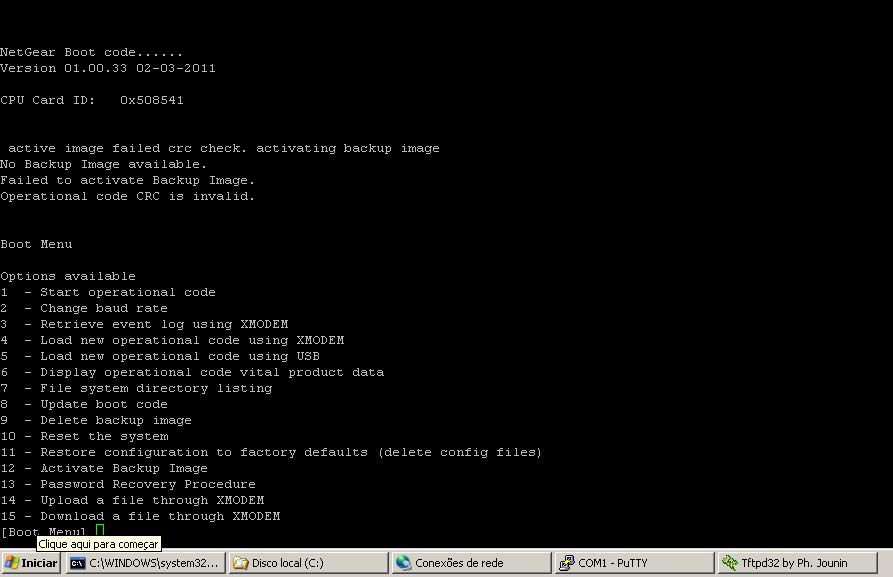Click 'active image failed crc check' line
893x577 pixels.
point(224,148)
